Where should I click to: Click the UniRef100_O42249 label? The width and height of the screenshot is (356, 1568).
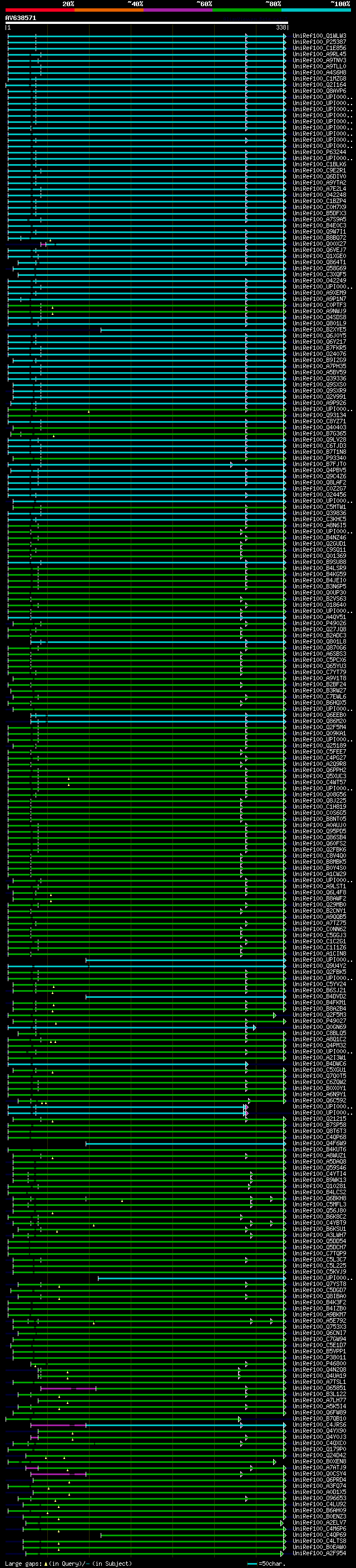[x=319, y=280]
